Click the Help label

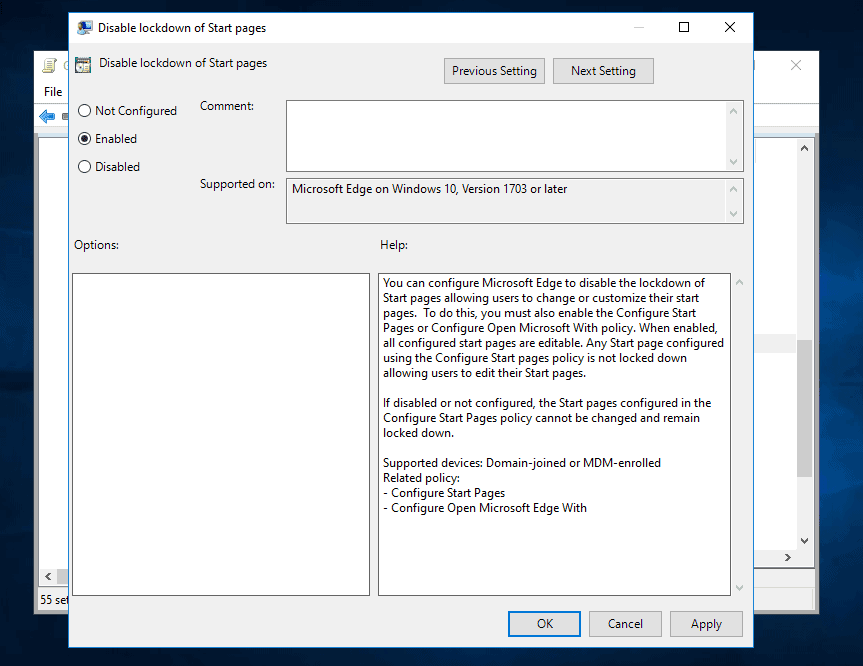coord(394,245)
